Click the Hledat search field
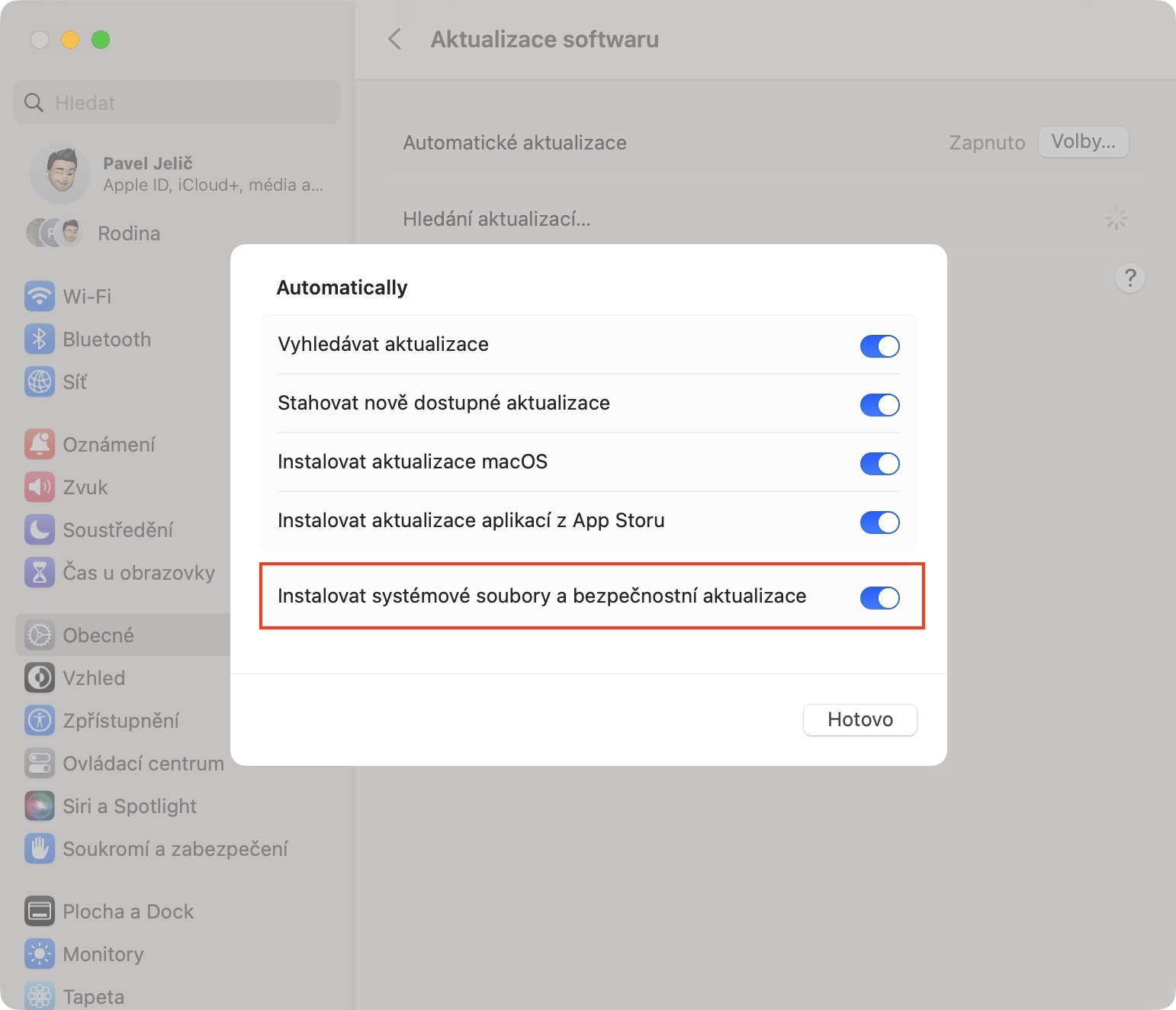Image resolution: width=1176 pixels, height=1010 pixels. [x=177, y=103]
